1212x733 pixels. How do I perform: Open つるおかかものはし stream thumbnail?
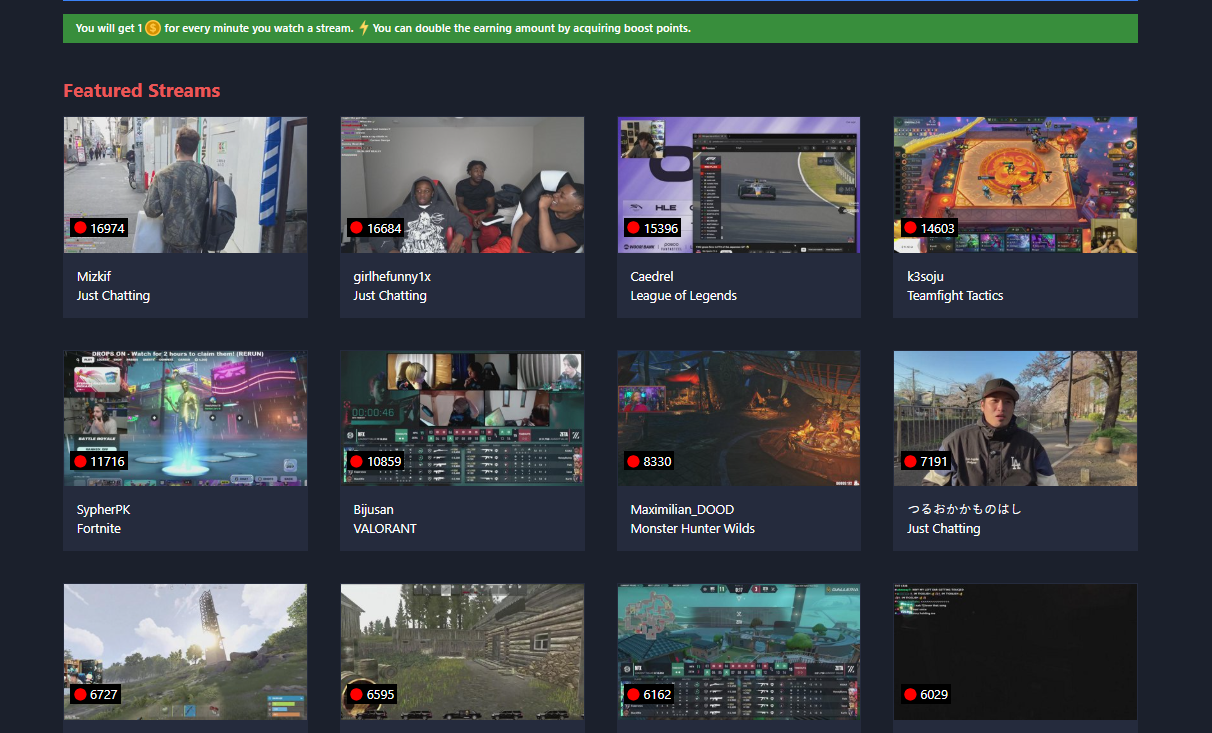coord(1015,418)
